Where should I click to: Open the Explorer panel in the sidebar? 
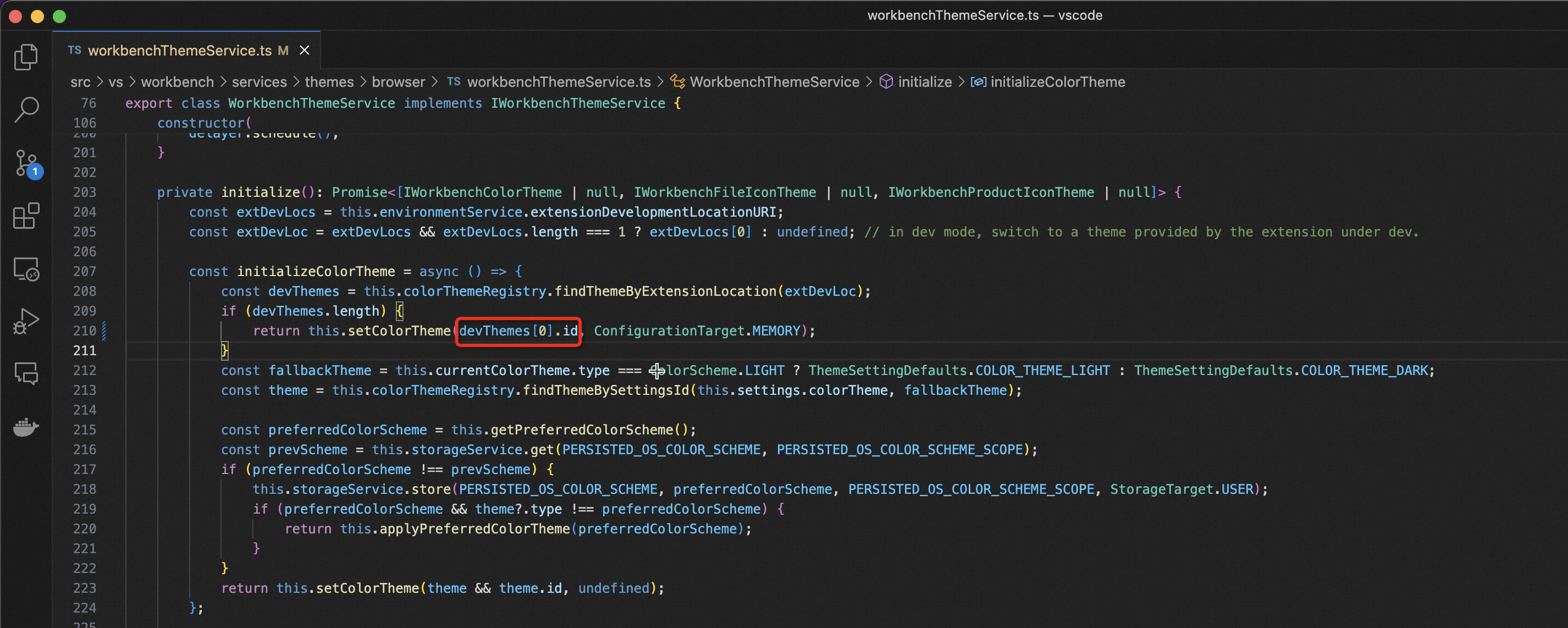tap(25, 56)
